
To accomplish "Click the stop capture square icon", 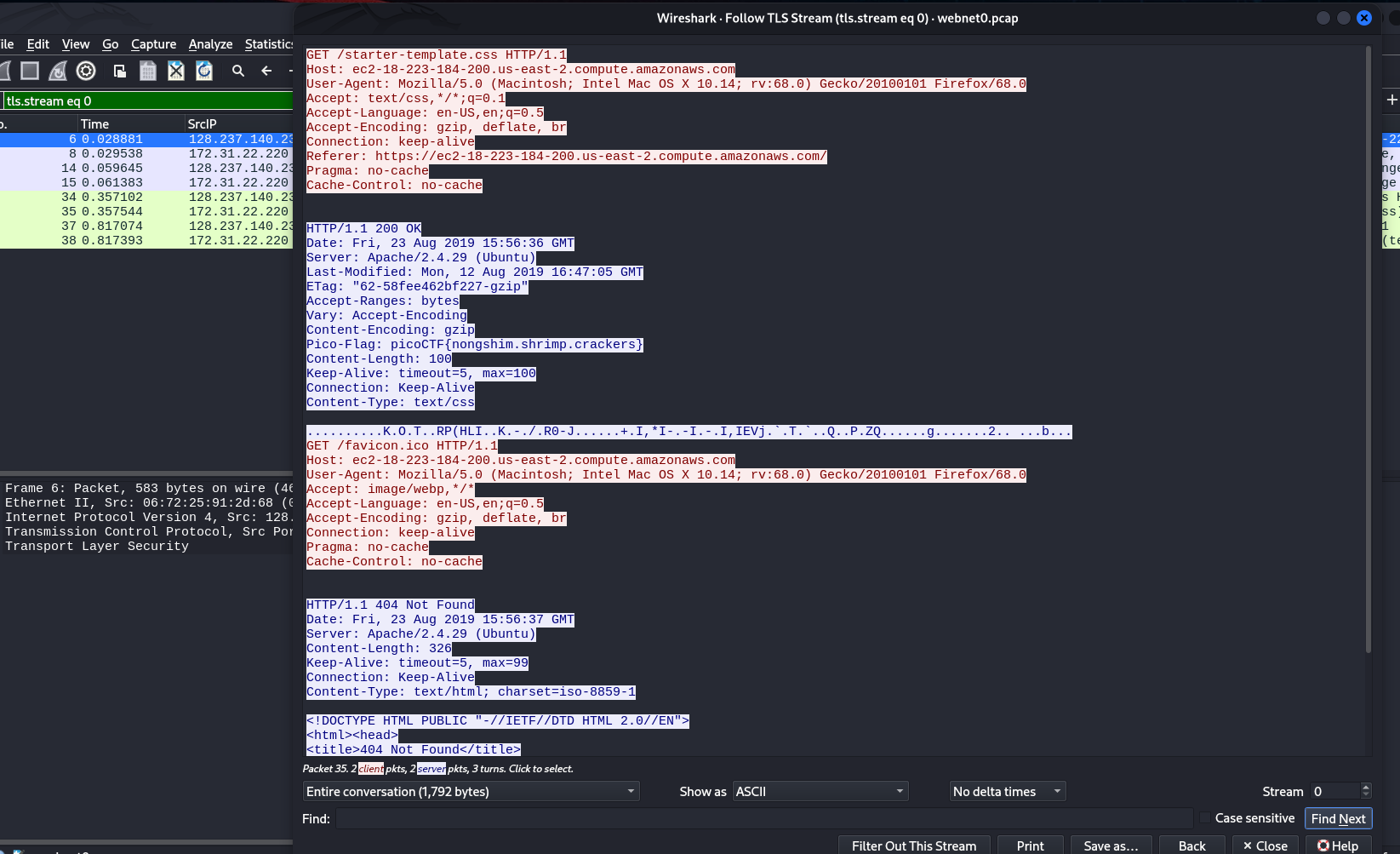I will coord(30,71).
